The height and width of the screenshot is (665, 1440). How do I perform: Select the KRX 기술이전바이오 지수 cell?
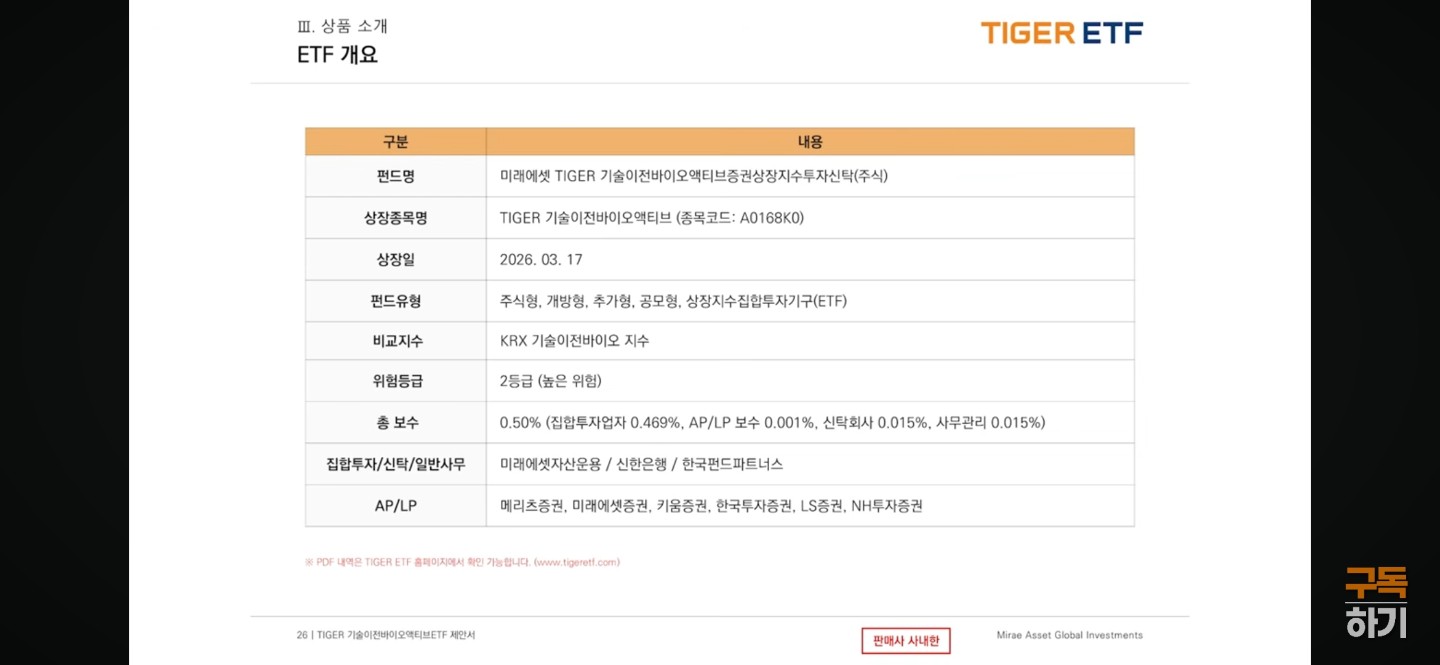coord(574,341)
